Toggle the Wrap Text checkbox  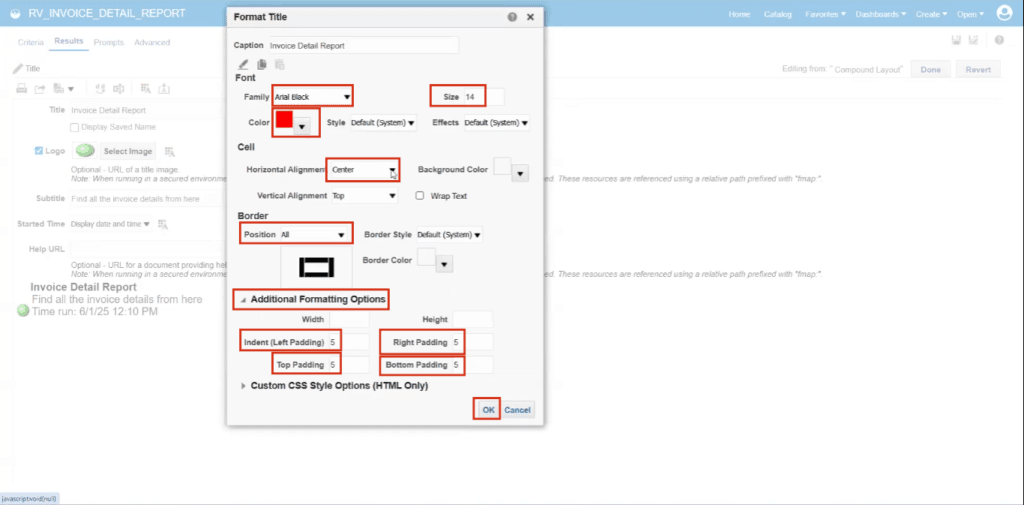click(x=420, y=195)
